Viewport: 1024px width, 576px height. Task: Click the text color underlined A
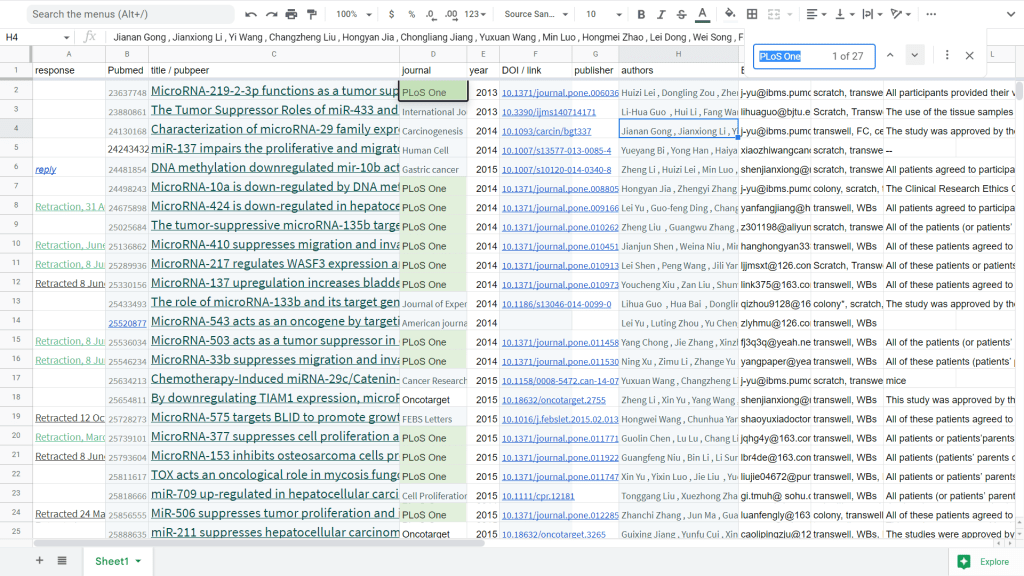[702, 14]
